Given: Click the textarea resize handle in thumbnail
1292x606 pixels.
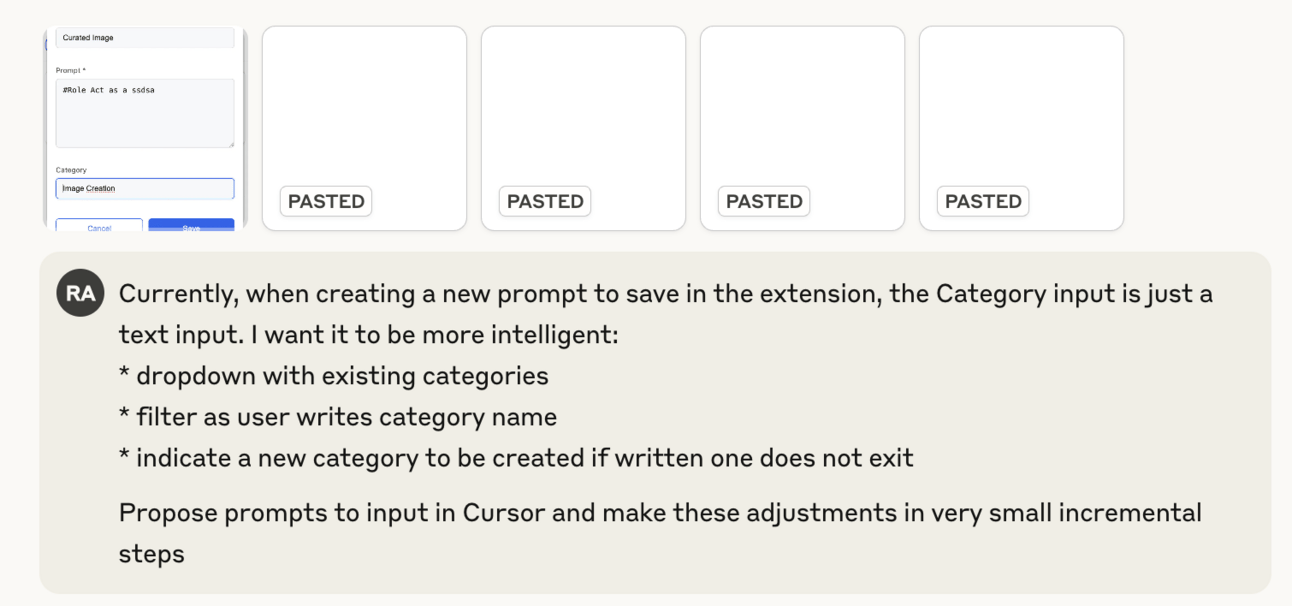Looking at the screenshot, I should pos(230,143).
